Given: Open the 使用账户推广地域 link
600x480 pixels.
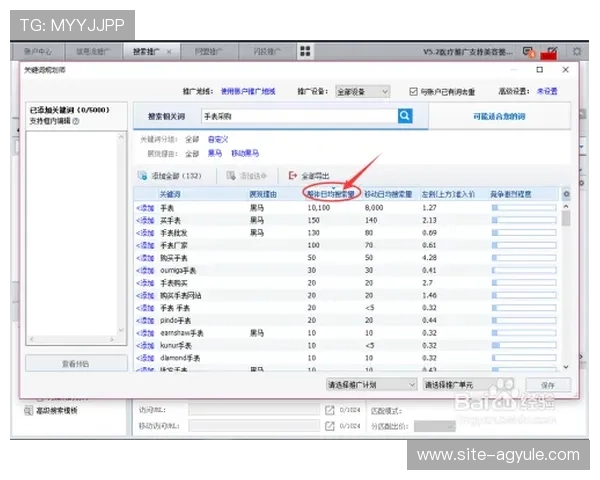Looking at the screenshot, I should [x=248, y=91].
